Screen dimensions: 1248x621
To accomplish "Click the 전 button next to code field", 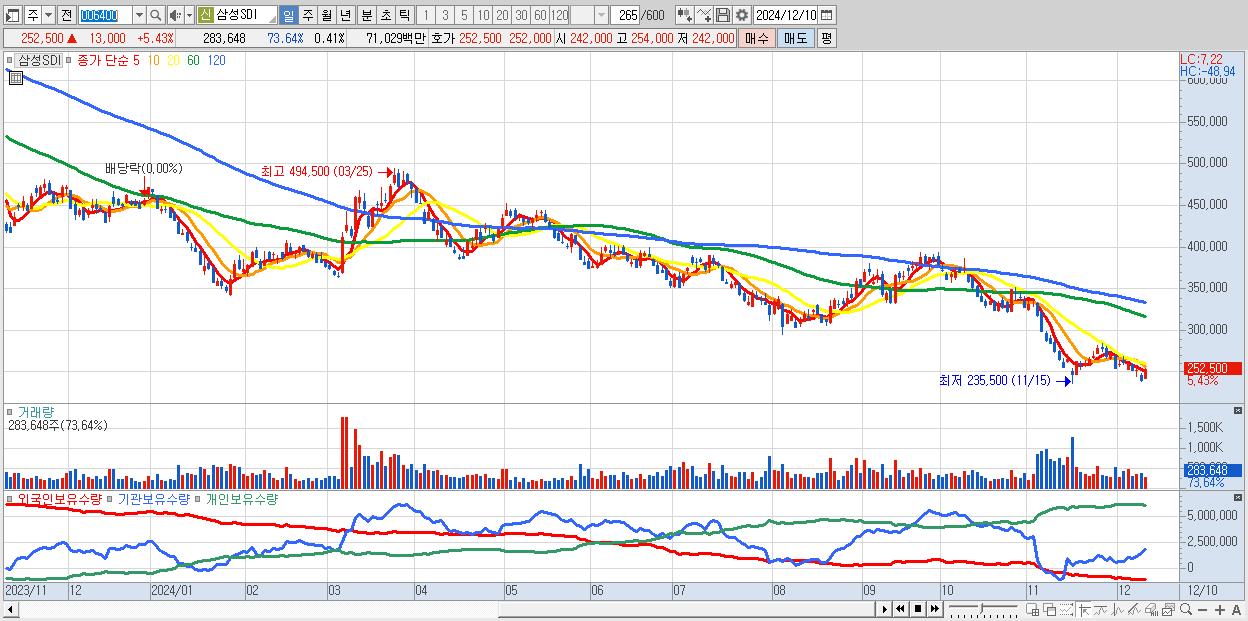I will pyautogui.click(x=66, y=15).
